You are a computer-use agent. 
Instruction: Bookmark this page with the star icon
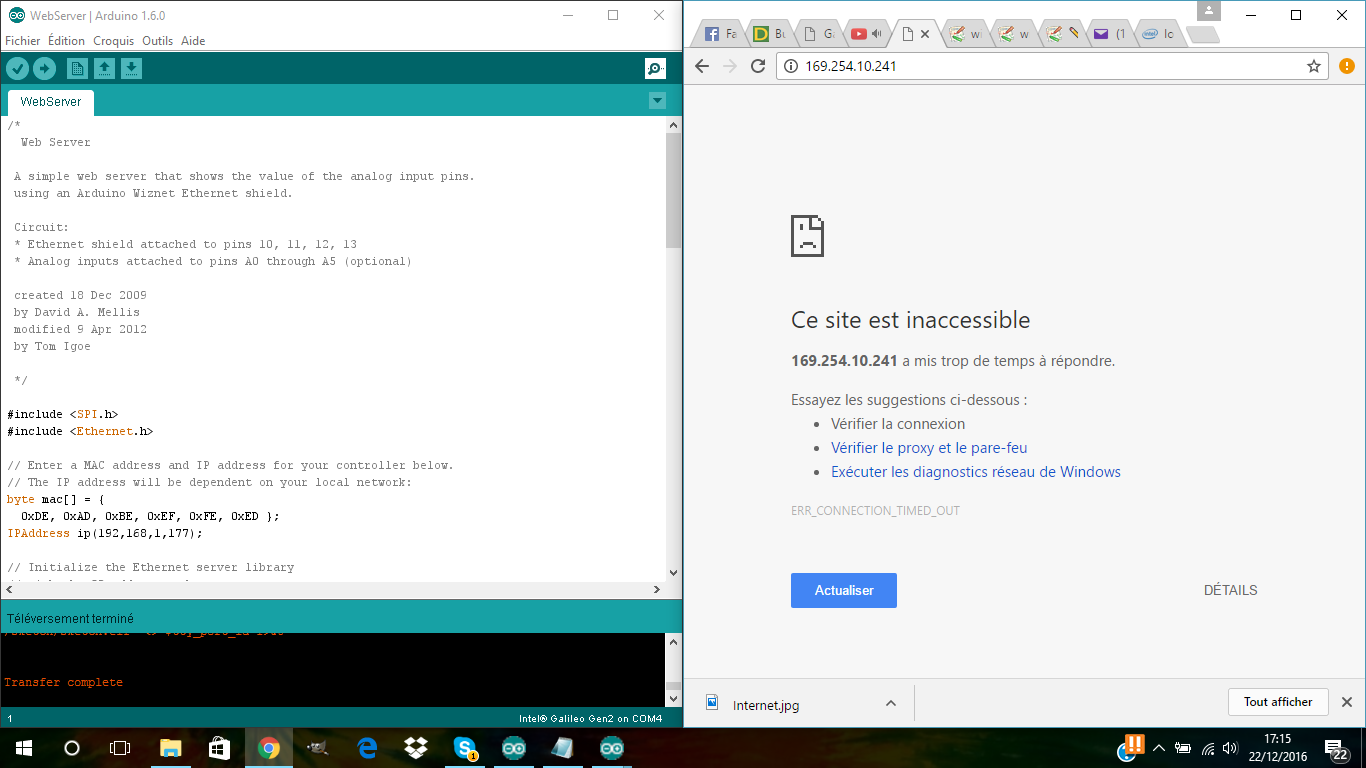[x=1314, y=66]
